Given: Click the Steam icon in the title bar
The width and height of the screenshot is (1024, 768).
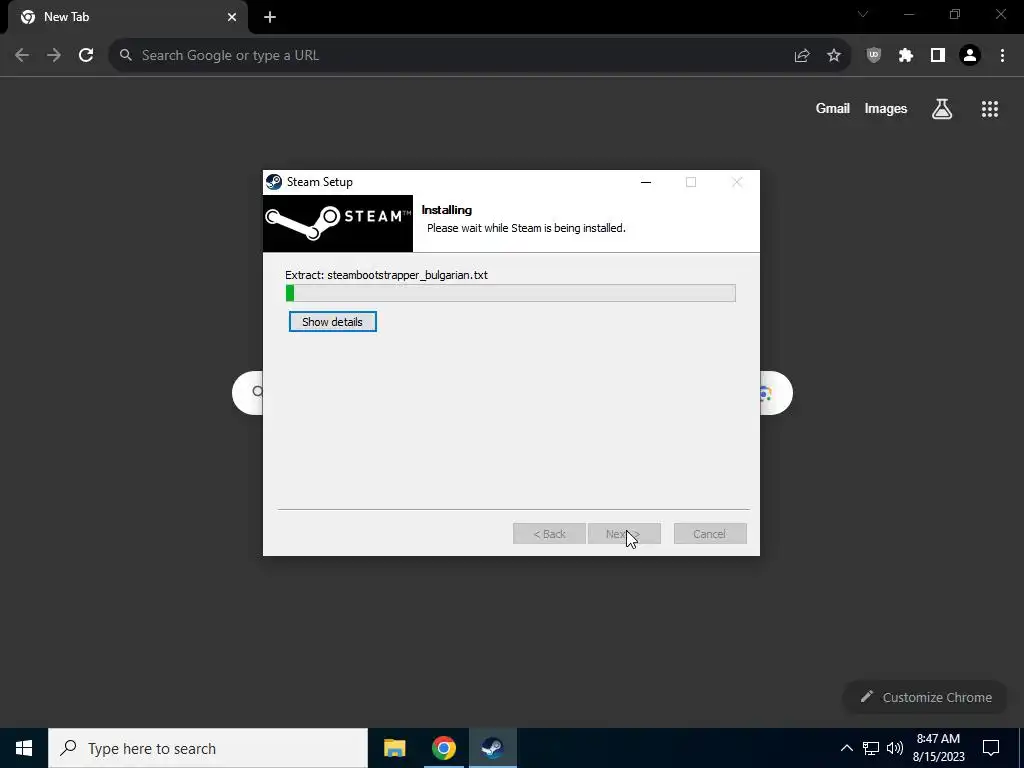Looking at the screenshot, I should coord(274,182).
